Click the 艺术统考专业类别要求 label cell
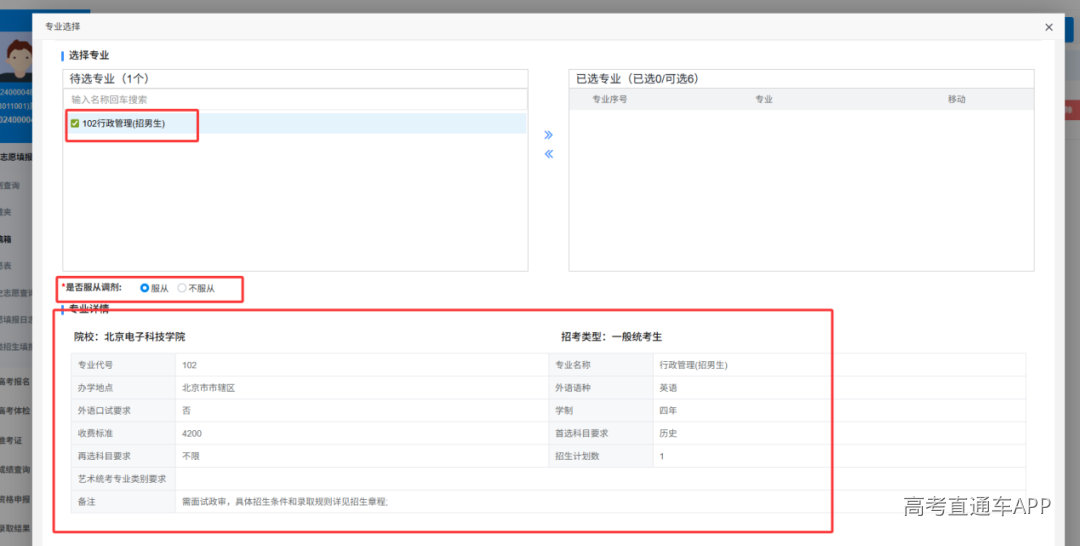The image size is (1080, 546). pos(123,479)
